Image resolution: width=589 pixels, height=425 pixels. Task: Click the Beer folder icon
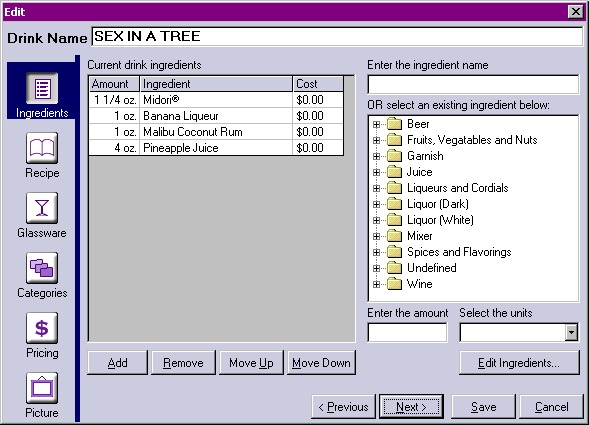click(394, 124)
